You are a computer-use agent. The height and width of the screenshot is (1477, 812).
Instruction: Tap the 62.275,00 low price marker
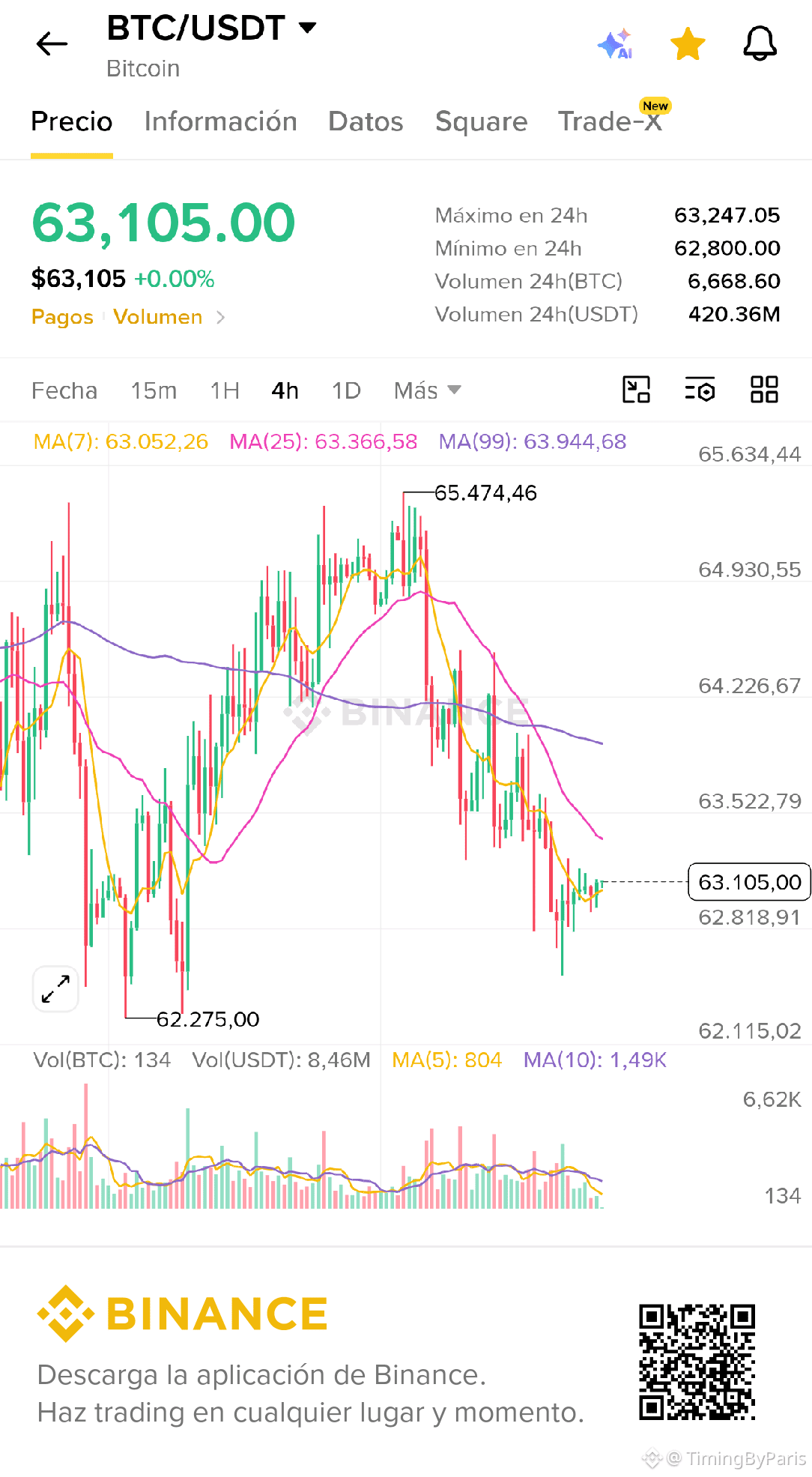[207, 1019]
